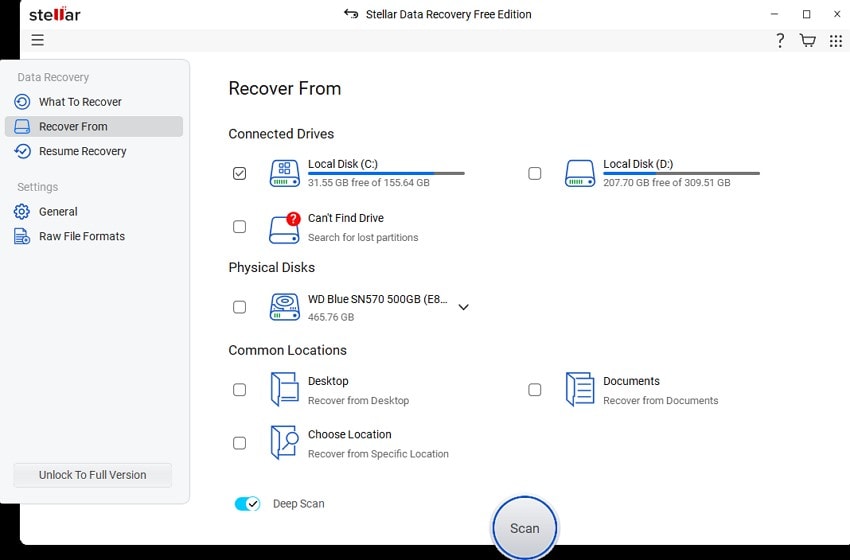This screenshot has width=850, height=560.
Task: Click the 'WD Blue SN570 500GB' name
Action: tap(378, 299)
